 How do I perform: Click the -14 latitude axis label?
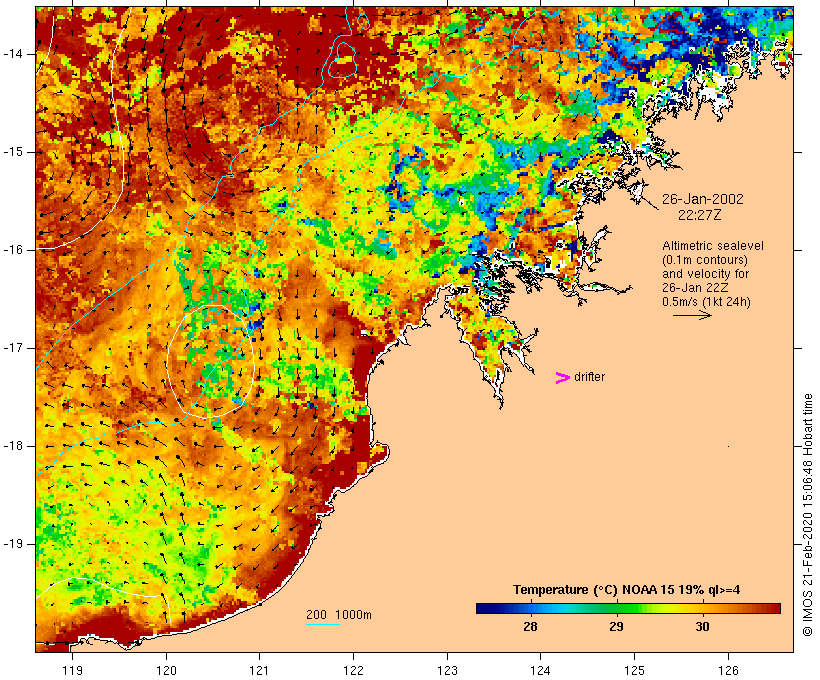coord(14,54)
